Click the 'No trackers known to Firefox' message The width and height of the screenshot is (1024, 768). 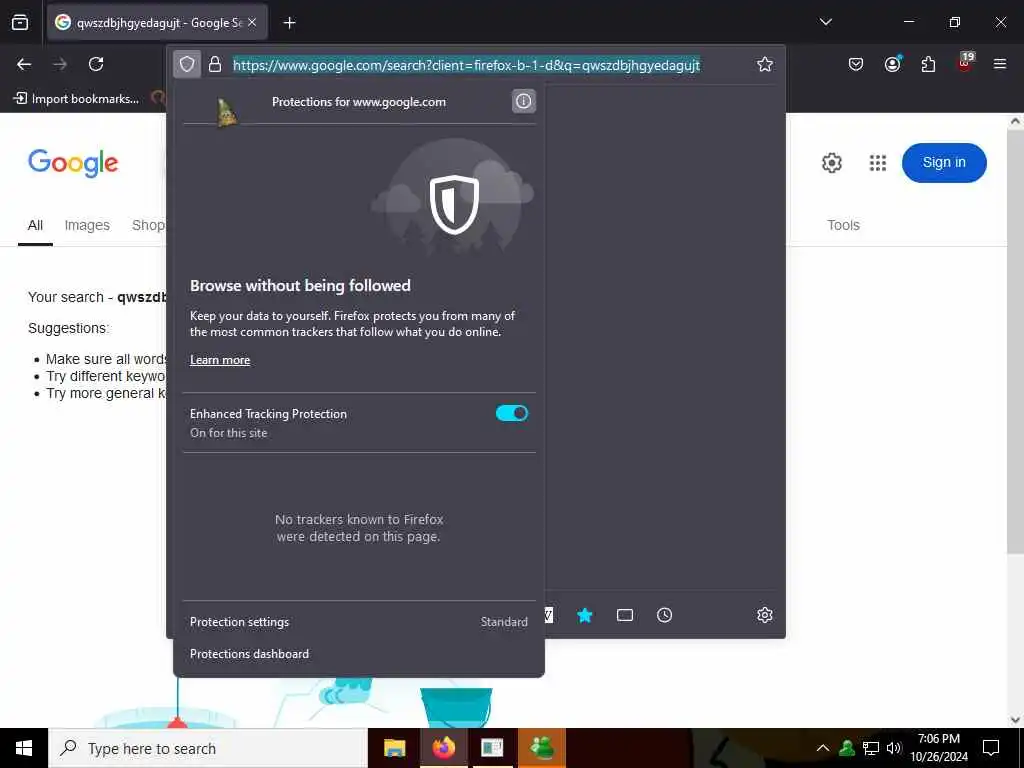pyautogui.click(x=359, y=528)
